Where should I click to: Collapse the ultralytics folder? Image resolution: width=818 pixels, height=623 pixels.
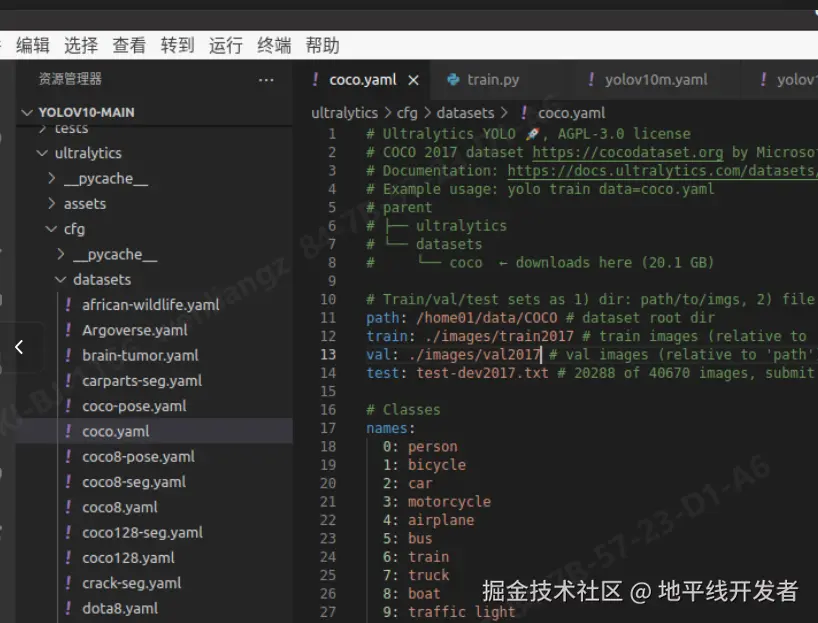42,153
